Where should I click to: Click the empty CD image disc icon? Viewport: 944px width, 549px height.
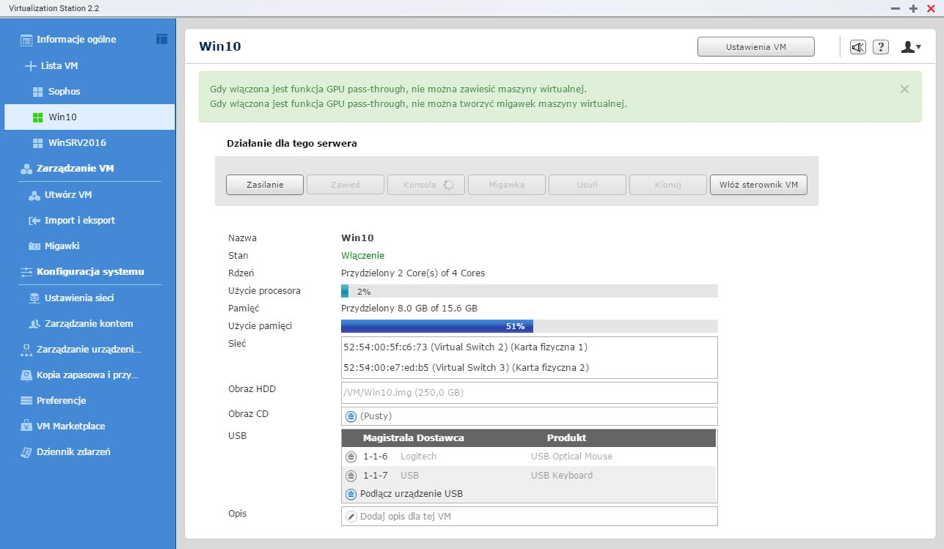pos(351,416)
